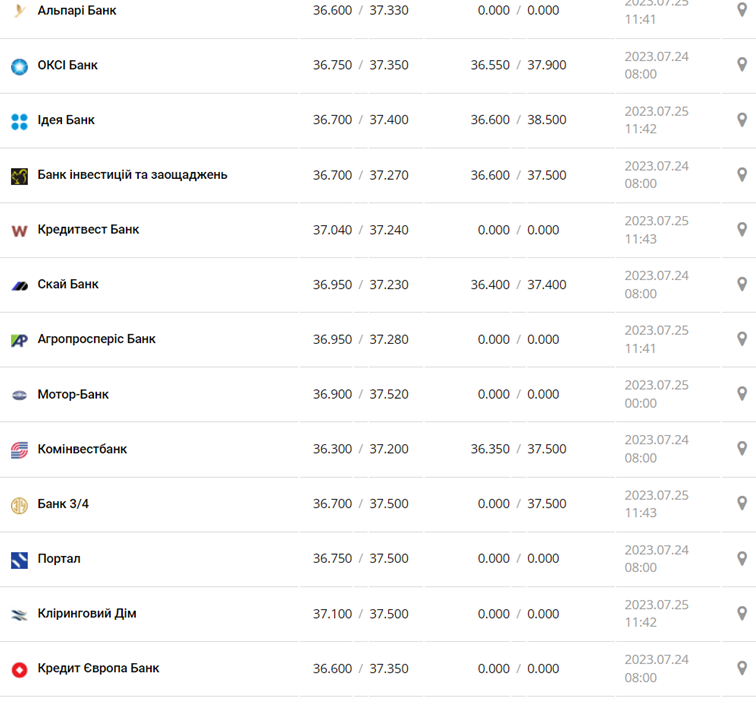This screenshot has height=705, width=756.
Task: Open the Альпарі Банк link
Action: pos(76,10)
